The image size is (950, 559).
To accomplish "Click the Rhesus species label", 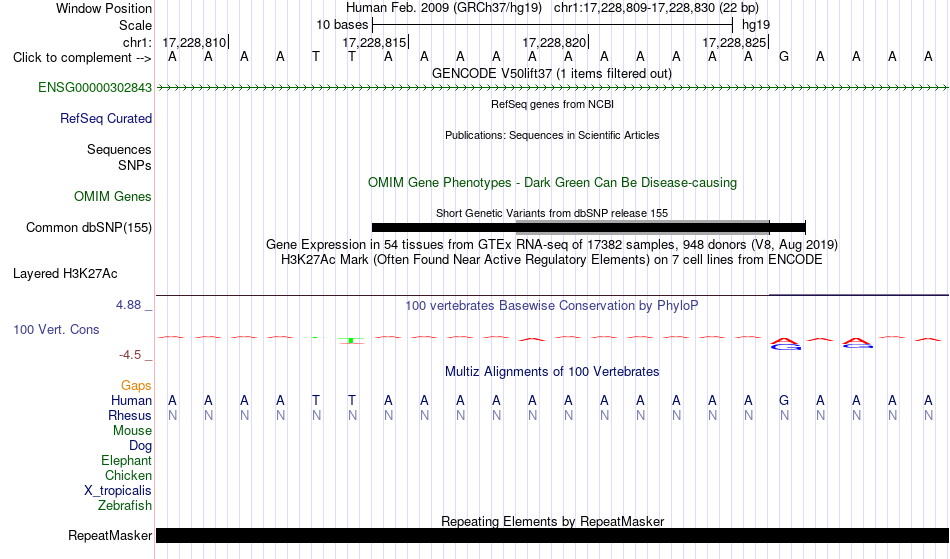I will [130, 415].
